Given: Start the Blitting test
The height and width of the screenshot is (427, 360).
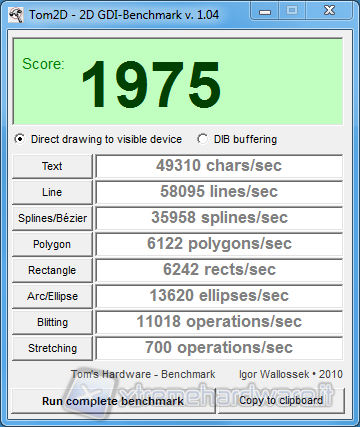Looking at the screenshot, I should (52, 322).
